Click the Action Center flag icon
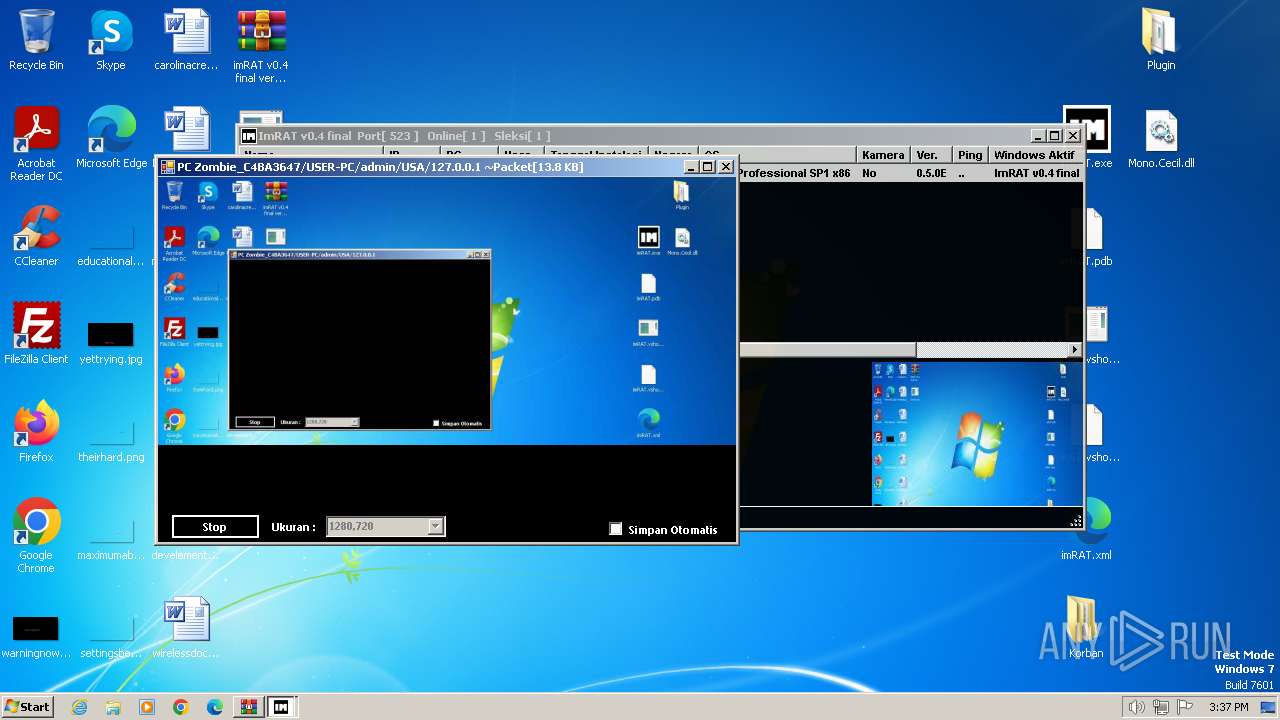 [x=1185, y=707]
